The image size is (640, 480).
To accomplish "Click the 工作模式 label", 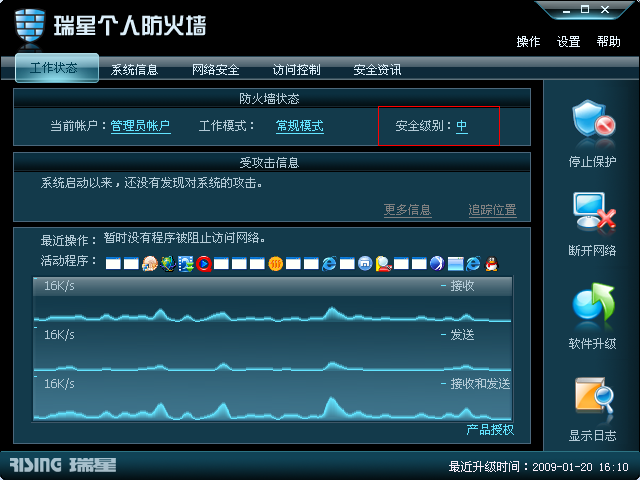I will pos(227,126).
